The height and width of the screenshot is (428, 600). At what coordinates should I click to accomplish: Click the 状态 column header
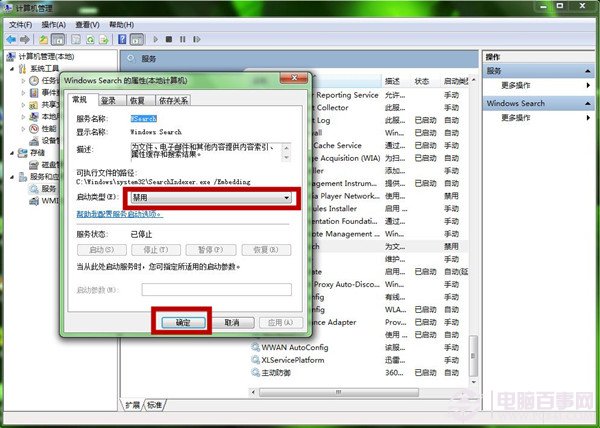[422, 81]
